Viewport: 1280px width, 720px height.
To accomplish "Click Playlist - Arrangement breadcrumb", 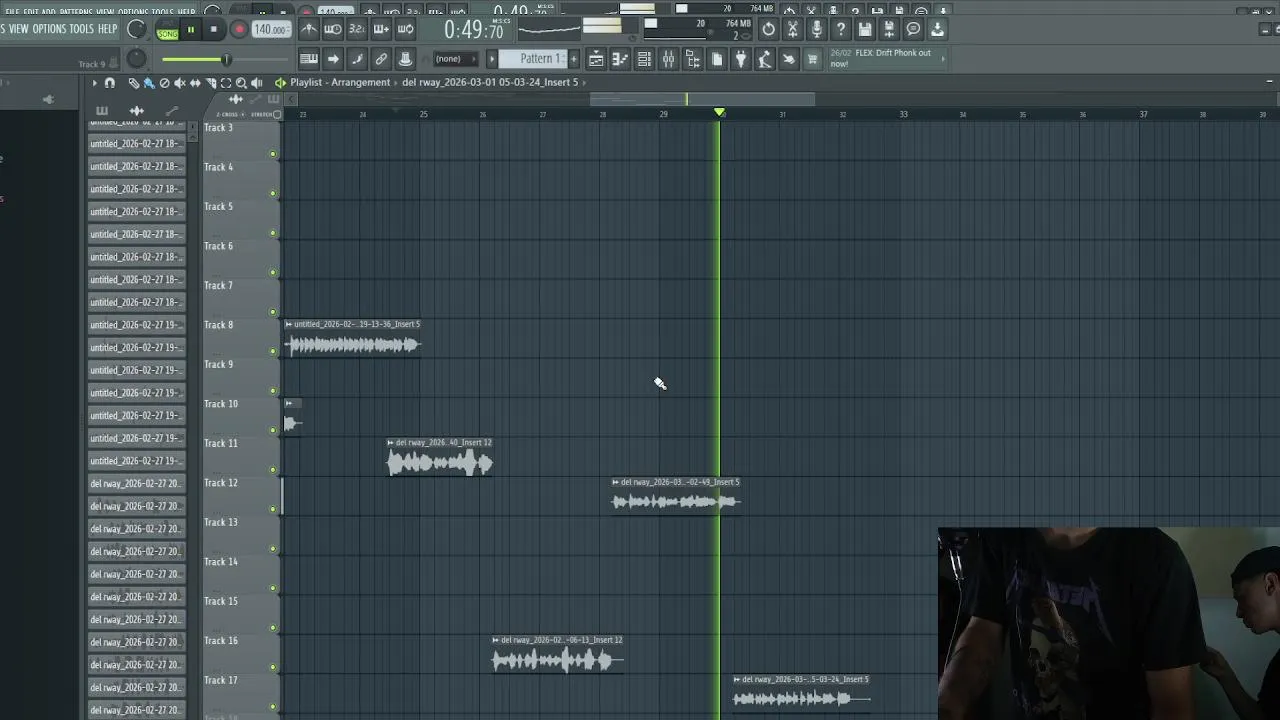I will click(x=340, y=83).
